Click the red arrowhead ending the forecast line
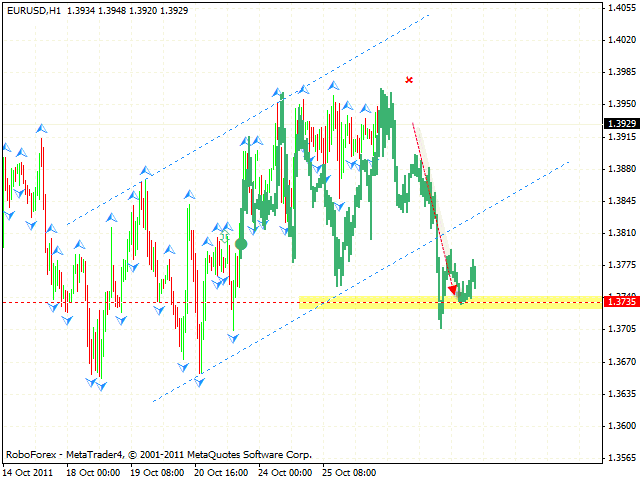The height and width of the screenshot is (480, 640). click(x=453, y=291)
